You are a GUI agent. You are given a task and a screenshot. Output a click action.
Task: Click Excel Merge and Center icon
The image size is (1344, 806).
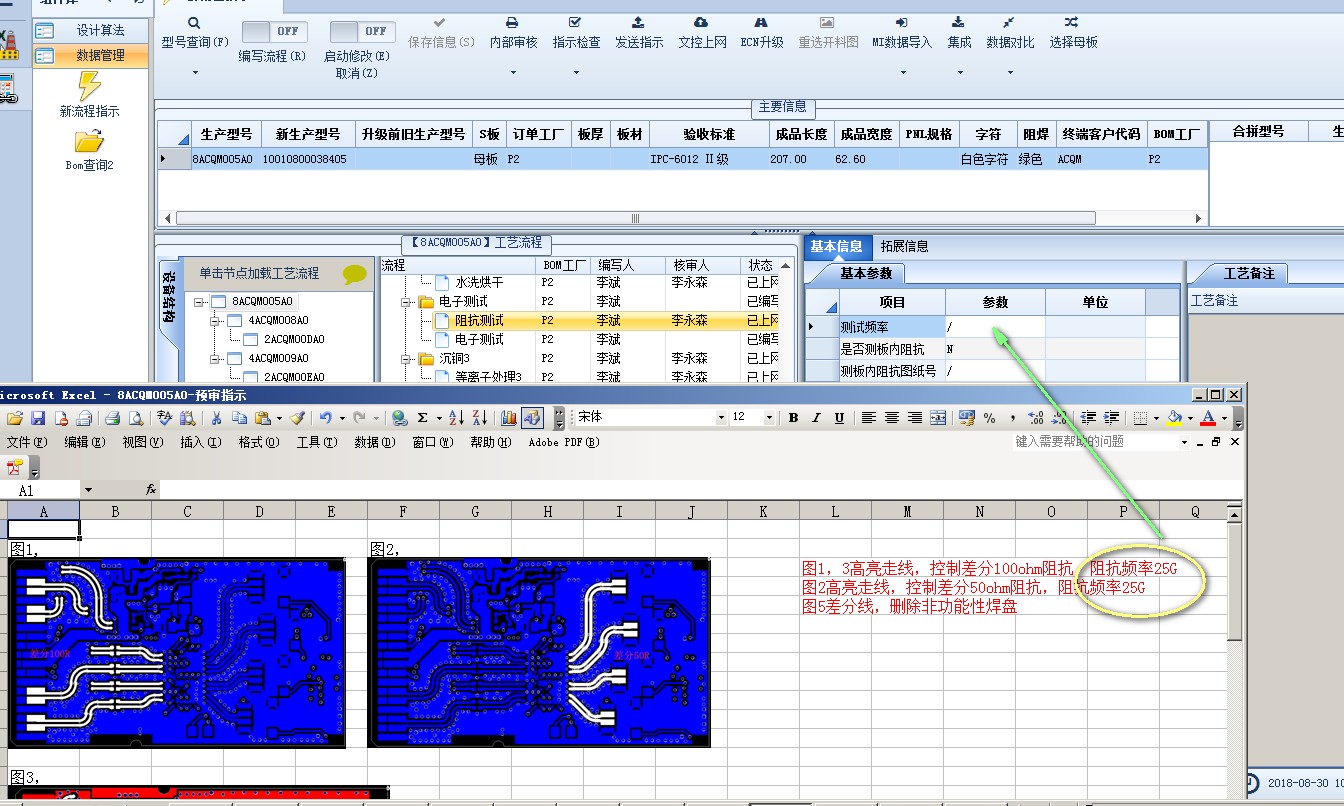tap(938, 418)
